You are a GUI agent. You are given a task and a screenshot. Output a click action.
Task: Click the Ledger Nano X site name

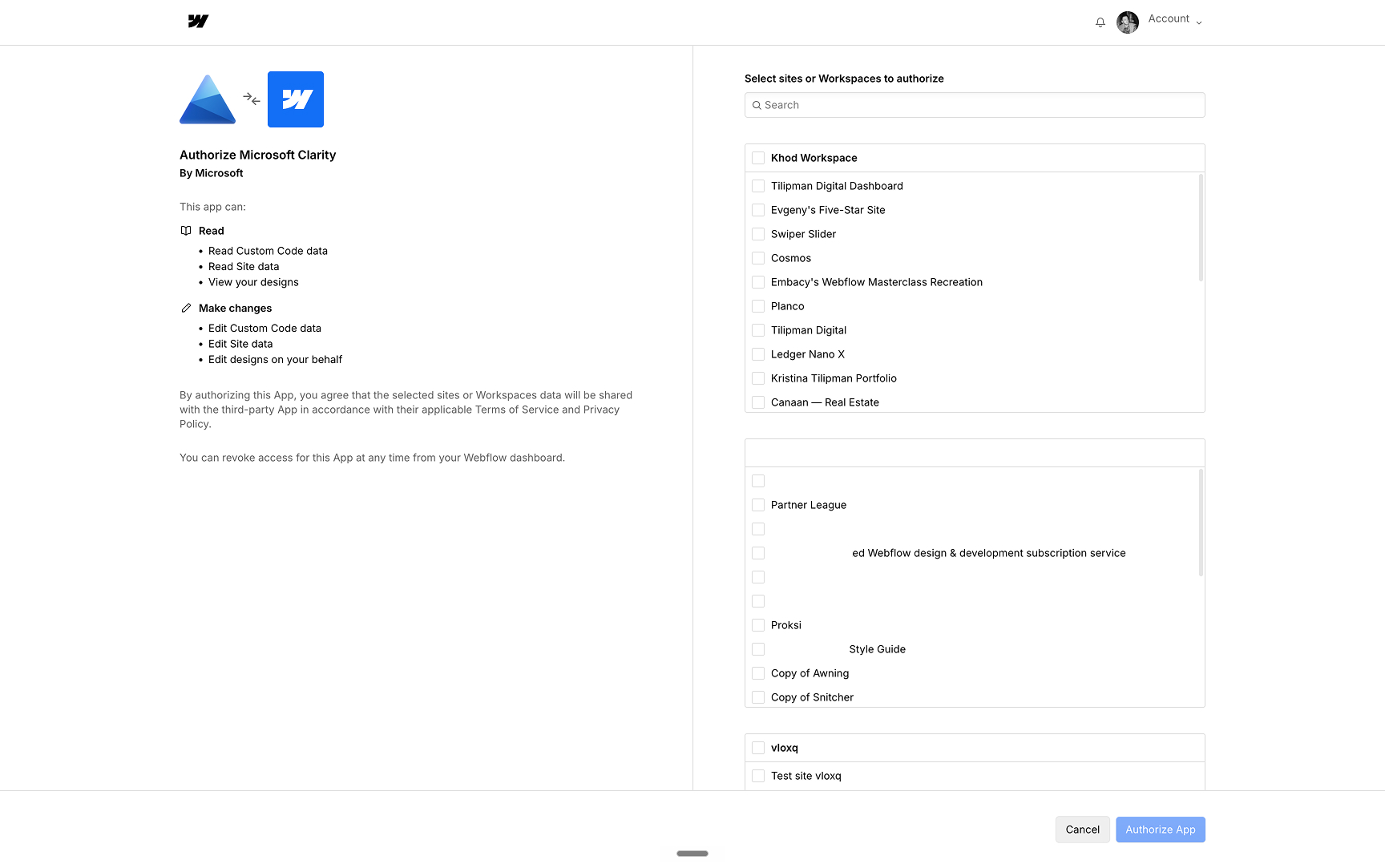(808, 354)
